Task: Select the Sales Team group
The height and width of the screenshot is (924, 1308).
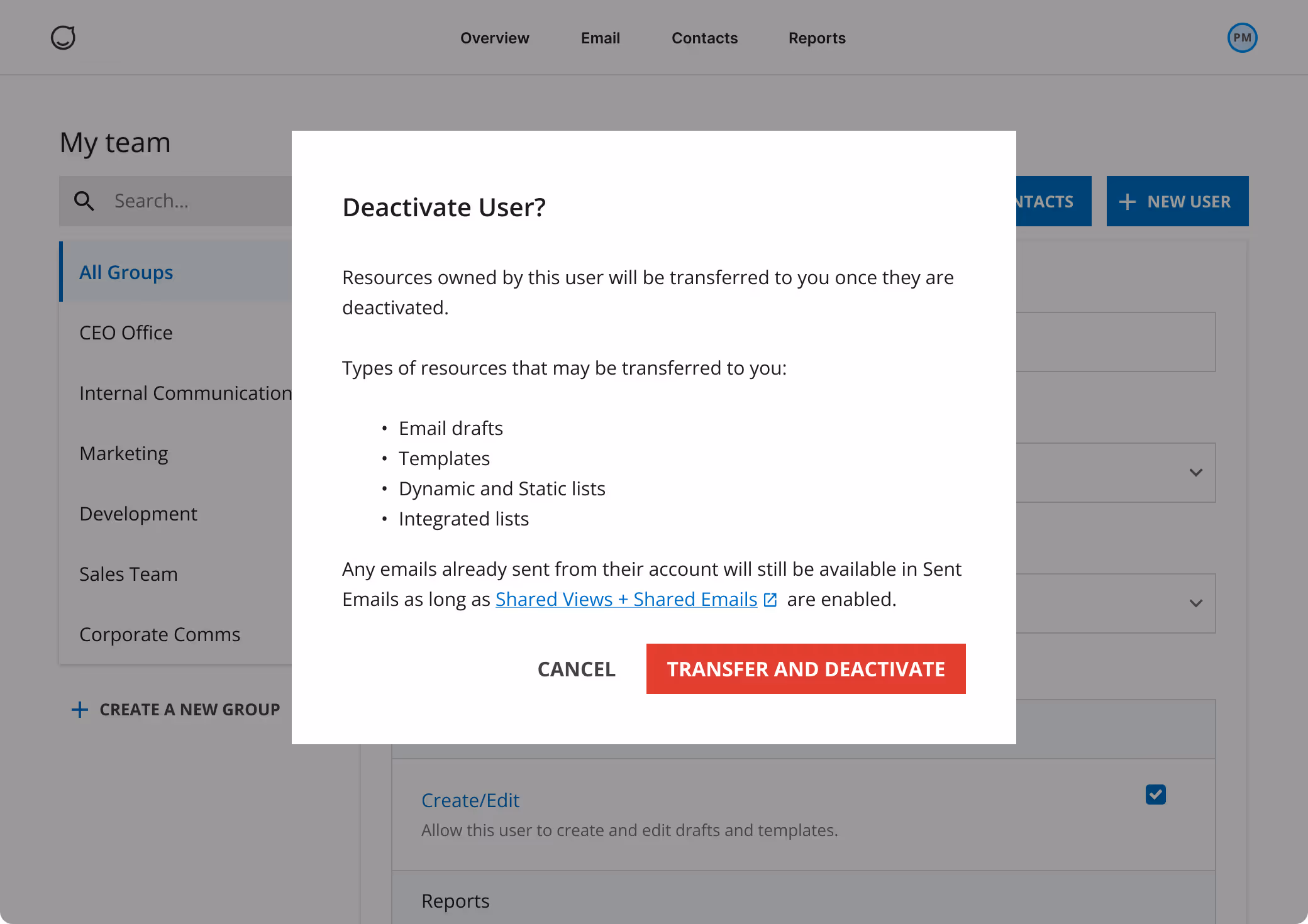Action: click(128, 574)
